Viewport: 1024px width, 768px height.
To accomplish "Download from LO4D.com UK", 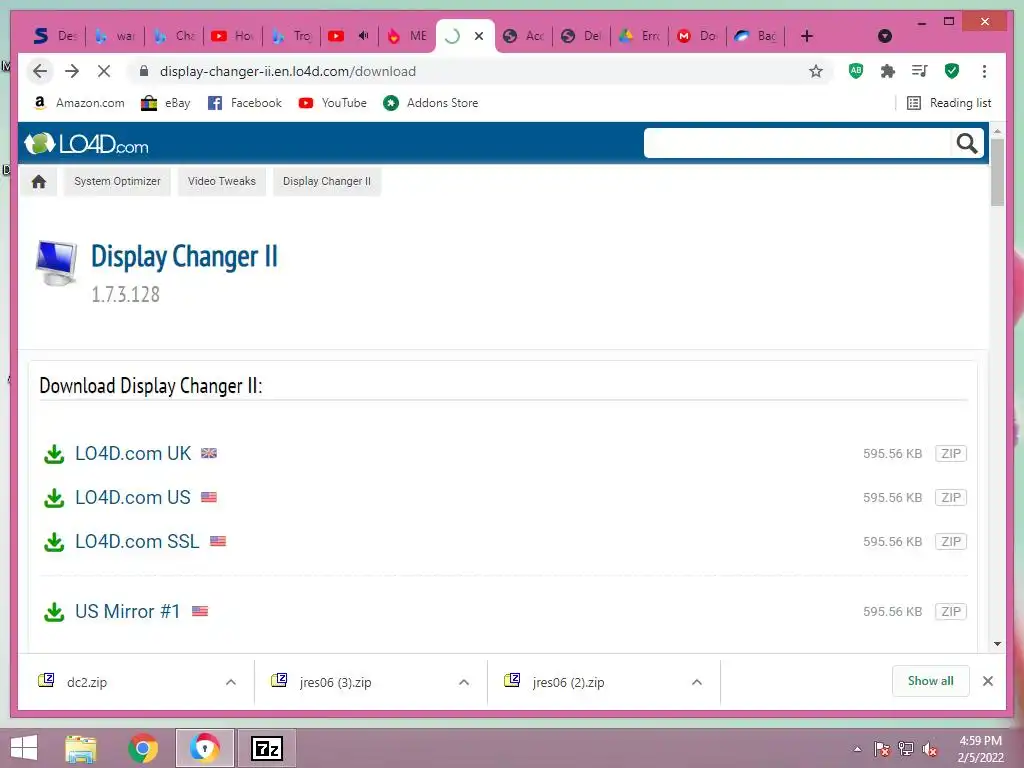I will (x=133, y=453).
